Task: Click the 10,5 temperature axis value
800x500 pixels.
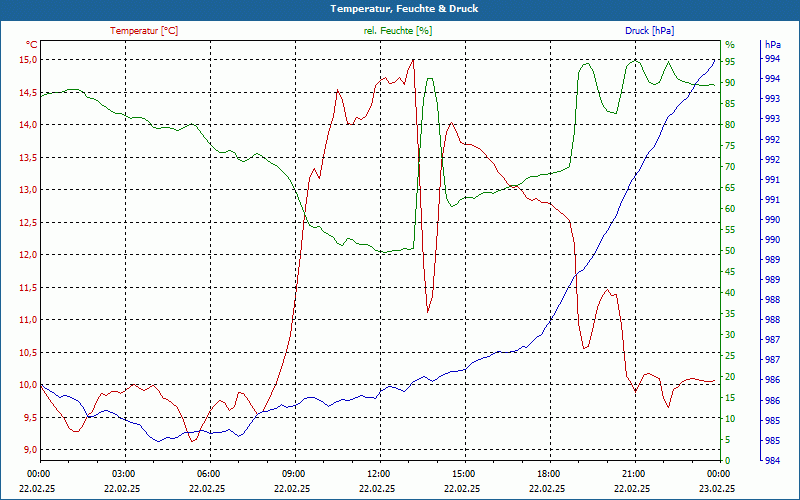Action: click(x=29, y=353)
